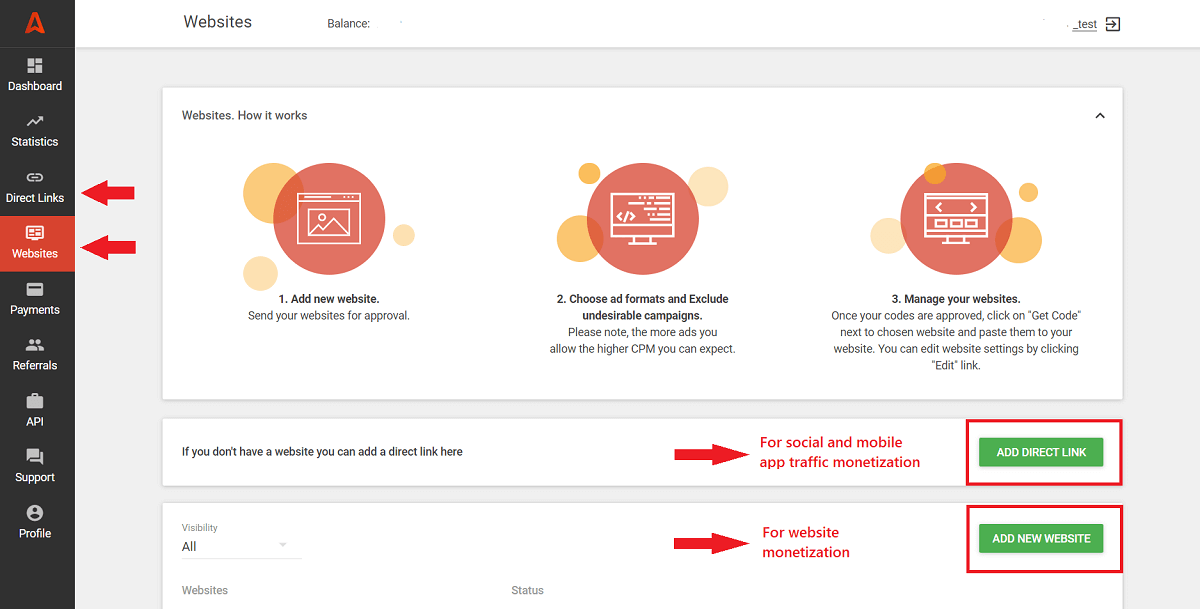Click the _test username link

pos(1085,25)
